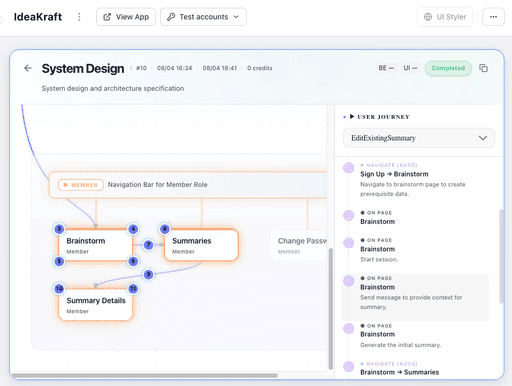Click the Member role badge

pyautogui.click(x=81, y=185)
